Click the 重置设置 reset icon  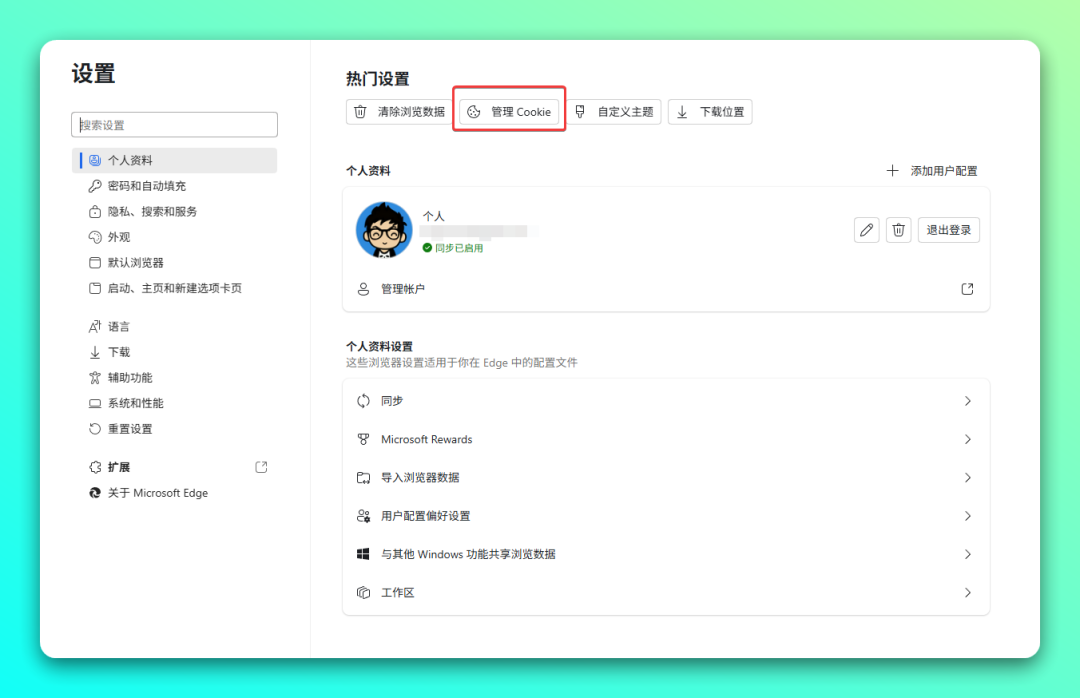tap(95, 429)
